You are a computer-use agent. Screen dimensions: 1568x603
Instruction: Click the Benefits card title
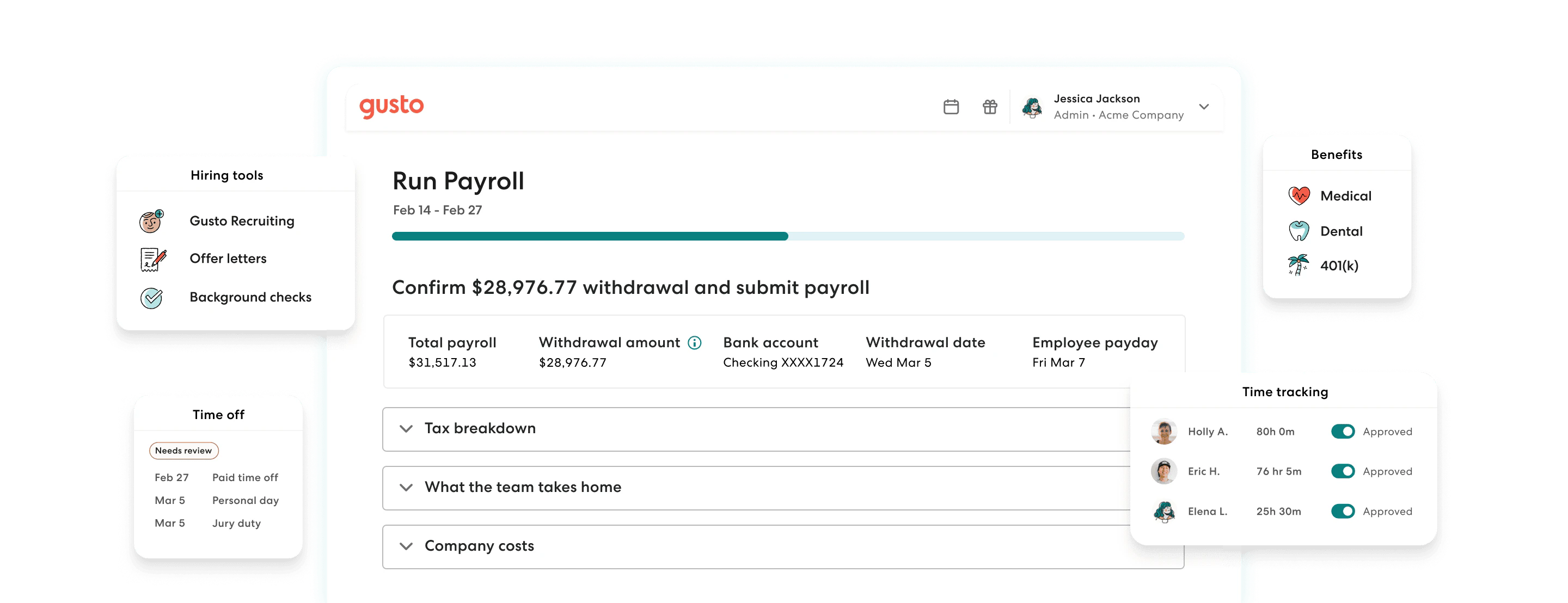click(1337, 155)
